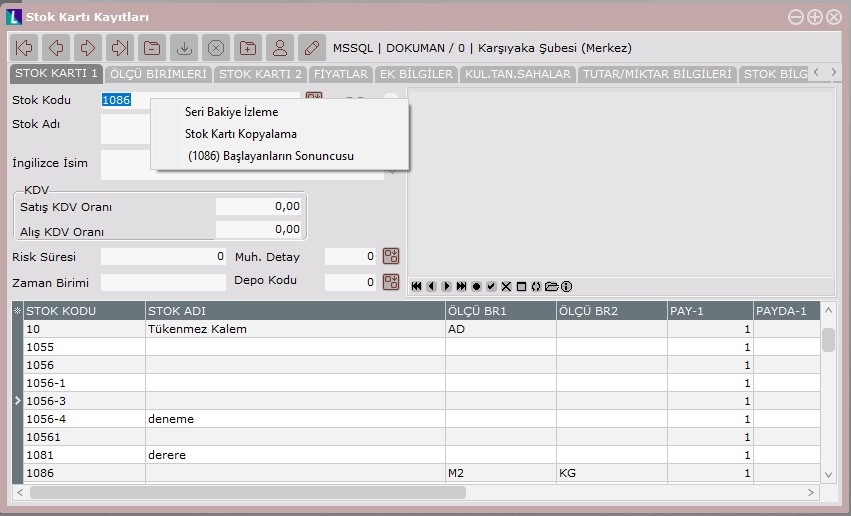Open the FİYATLAR tab
Screen dimensions: 851x516
[x=340, y=74]
